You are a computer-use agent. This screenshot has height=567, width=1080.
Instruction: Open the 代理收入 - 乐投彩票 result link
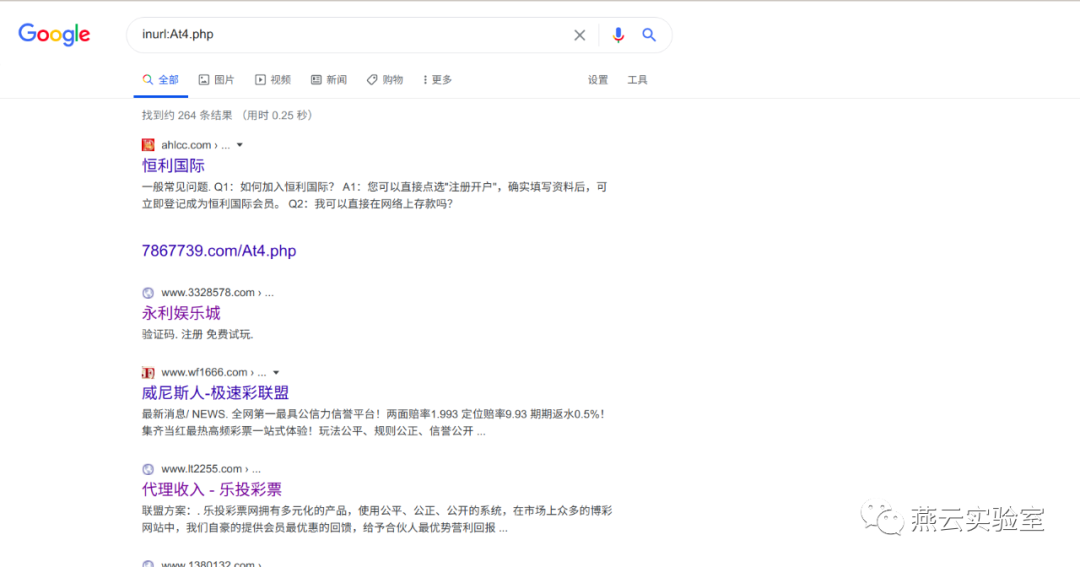coord(212,489)
